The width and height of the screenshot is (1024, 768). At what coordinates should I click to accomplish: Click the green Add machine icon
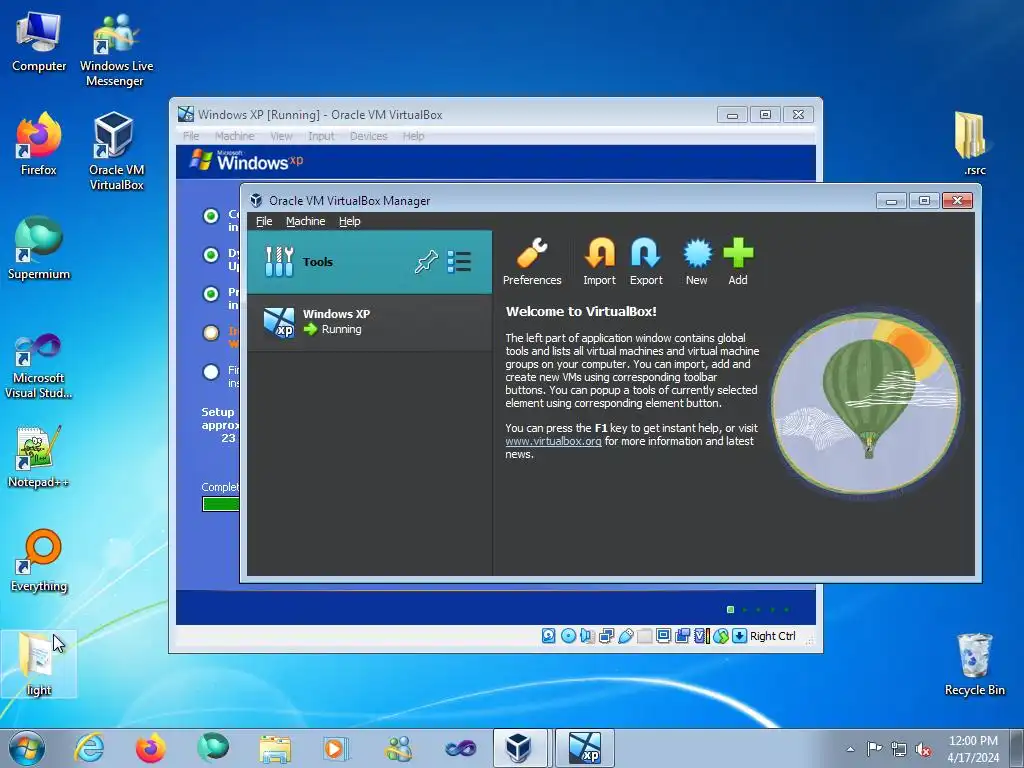[x=738, y=261]
